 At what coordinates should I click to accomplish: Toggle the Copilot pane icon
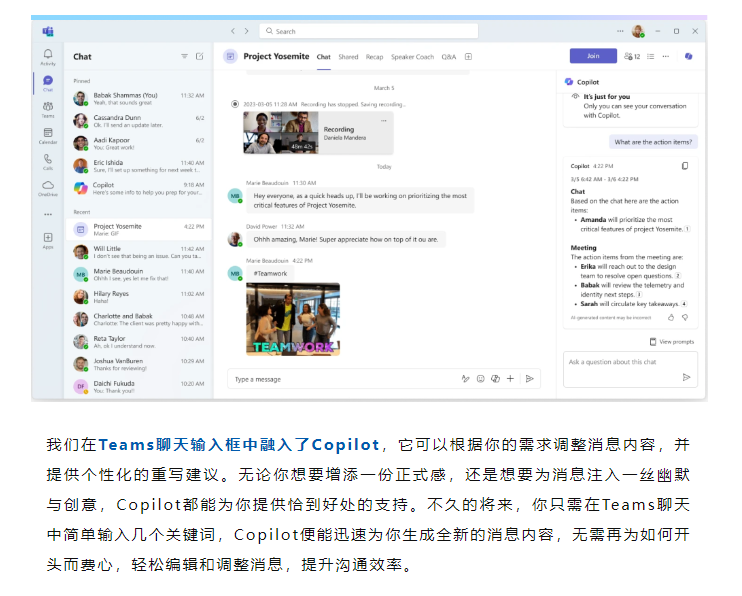pyautogui.click(x=689, y=56)
